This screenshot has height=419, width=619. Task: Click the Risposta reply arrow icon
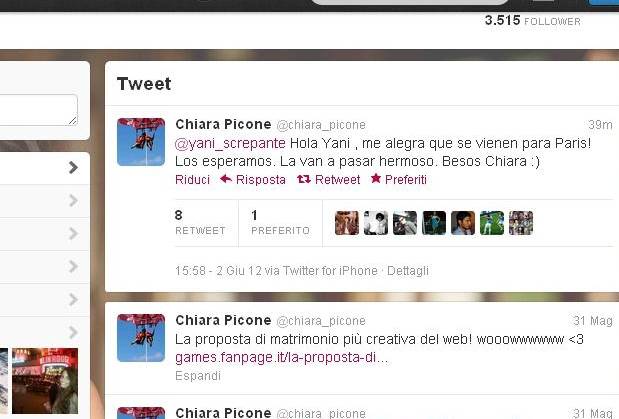tap(226, 179)
